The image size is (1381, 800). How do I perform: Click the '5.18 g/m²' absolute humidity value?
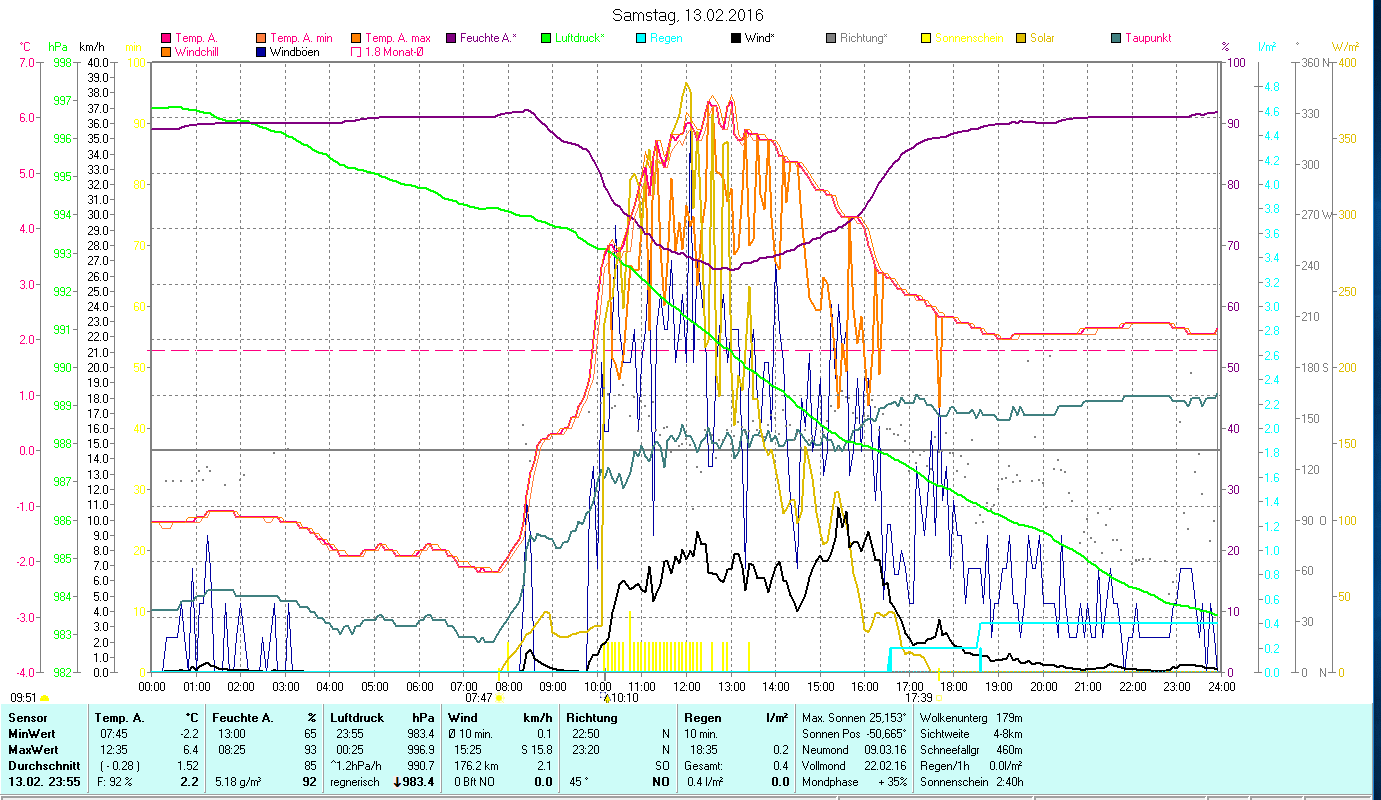pos(238,782)
